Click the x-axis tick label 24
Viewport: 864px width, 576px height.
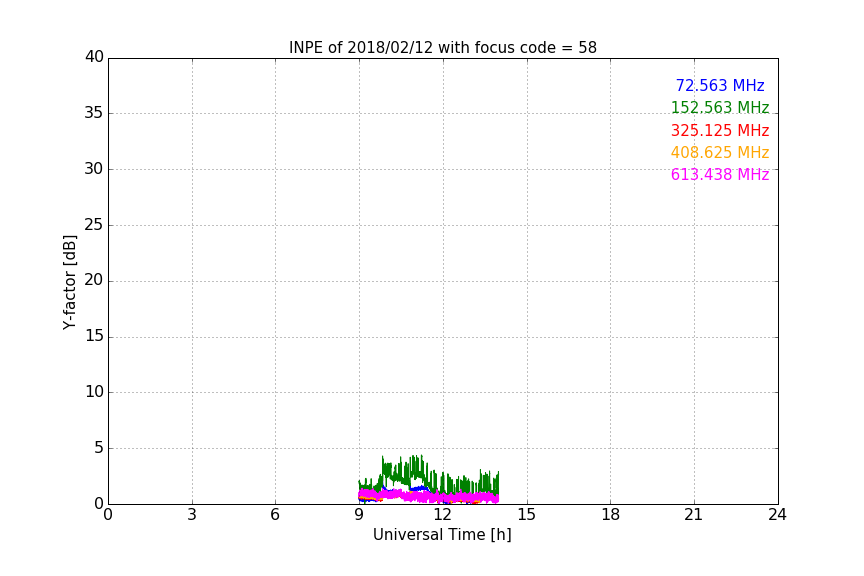pos(777,515)
